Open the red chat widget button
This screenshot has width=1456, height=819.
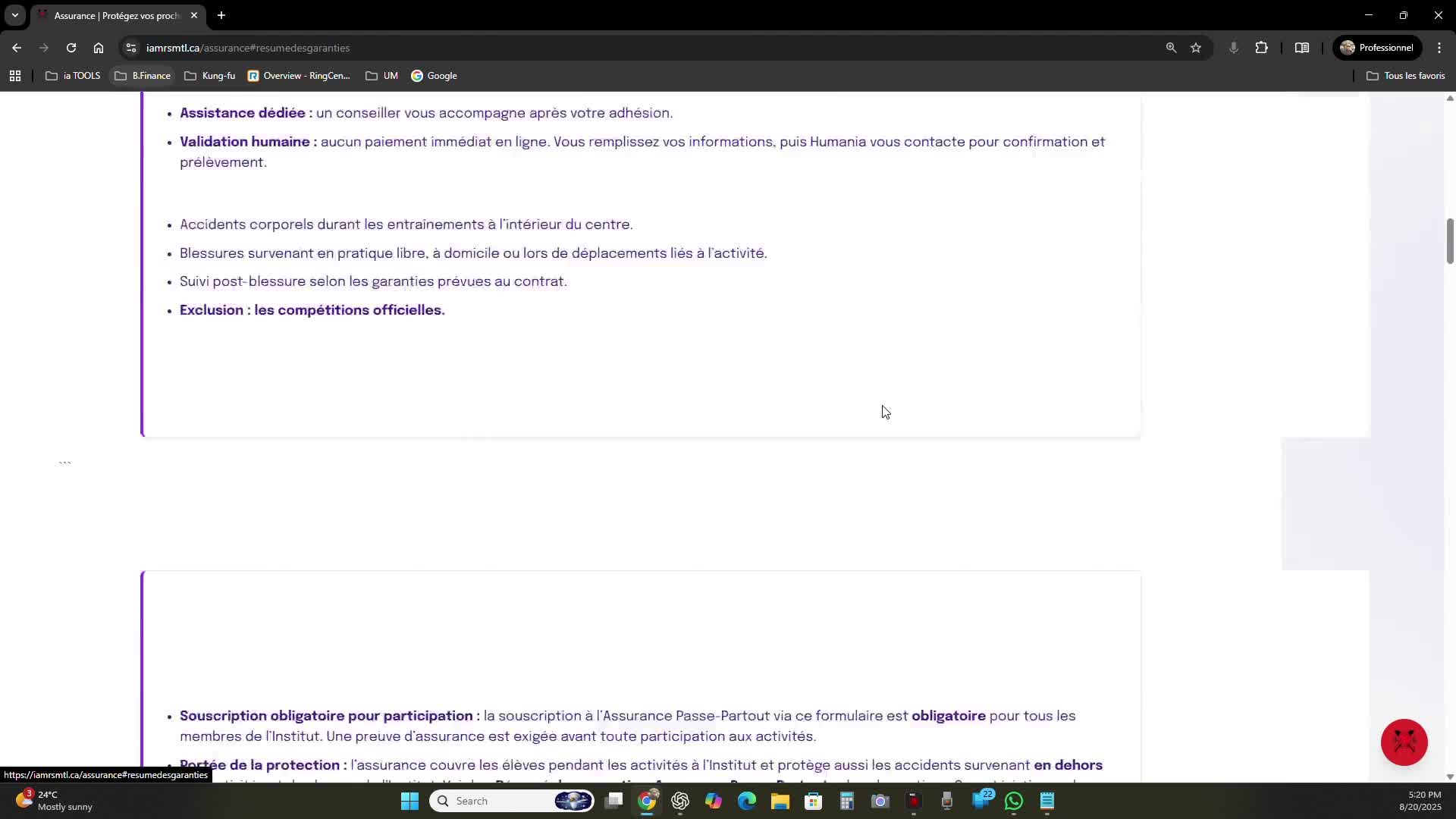(1404, 742)
